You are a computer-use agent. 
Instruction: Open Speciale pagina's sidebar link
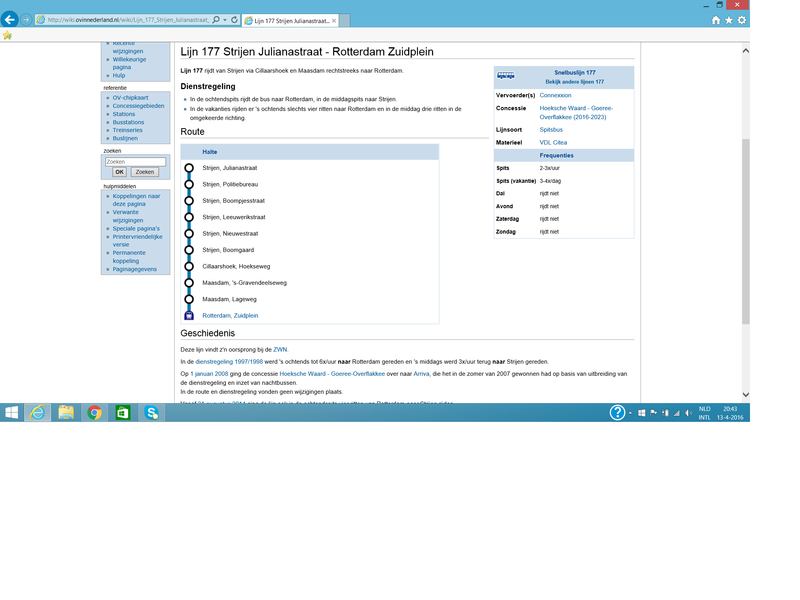pos(136,229)
